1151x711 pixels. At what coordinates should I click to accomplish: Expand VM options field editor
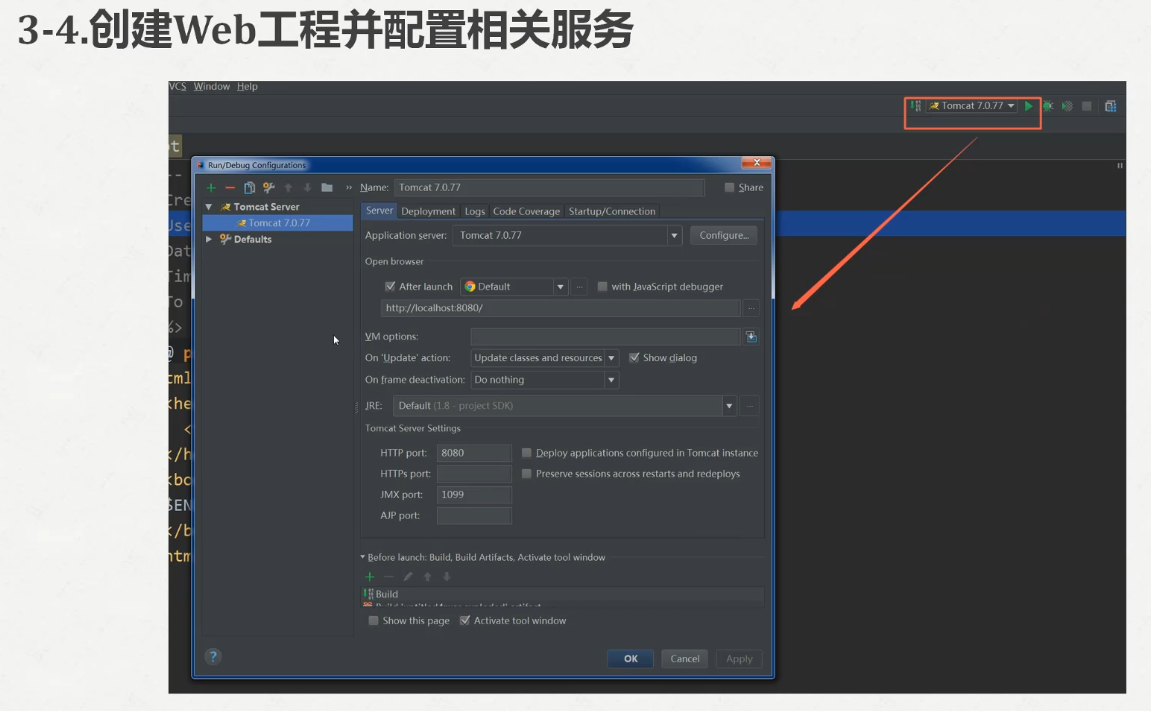751,337
